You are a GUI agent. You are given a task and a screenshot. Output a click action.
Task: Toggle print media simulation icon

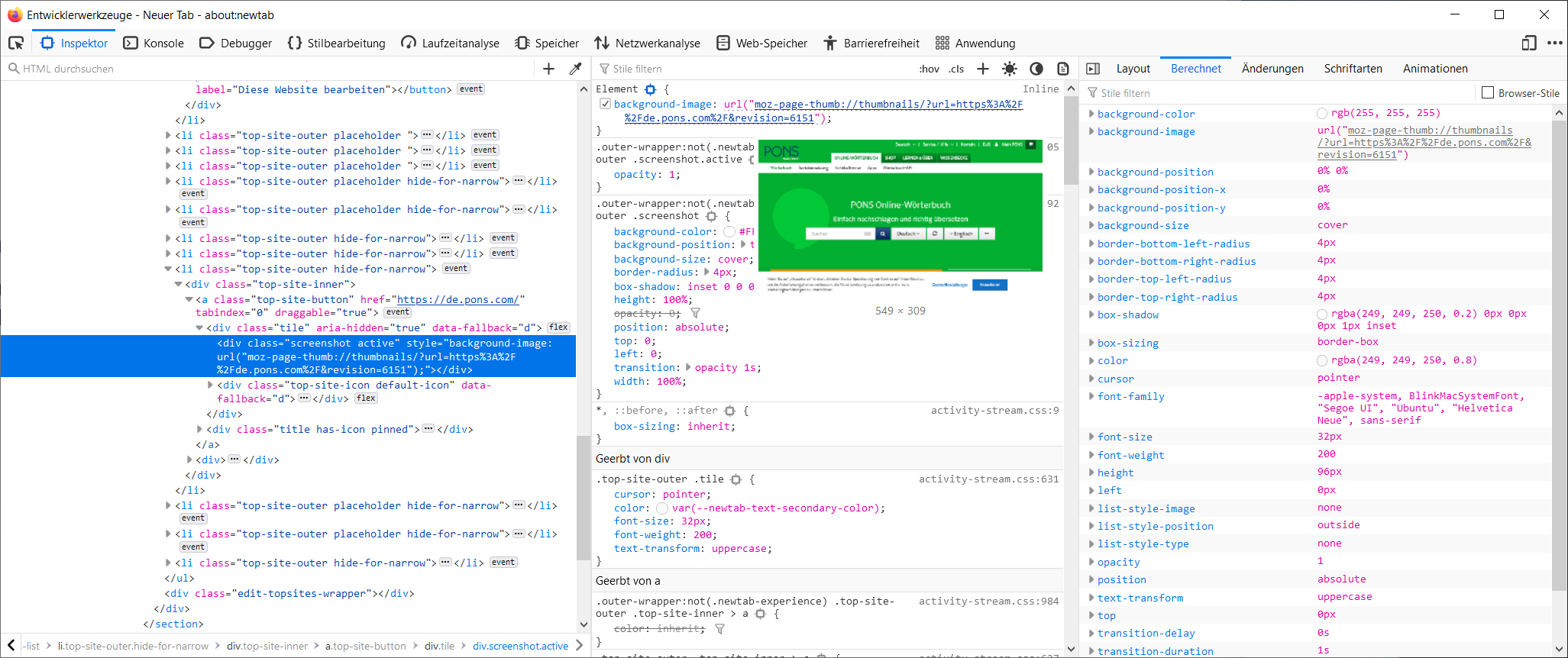tap(1062, 69)
